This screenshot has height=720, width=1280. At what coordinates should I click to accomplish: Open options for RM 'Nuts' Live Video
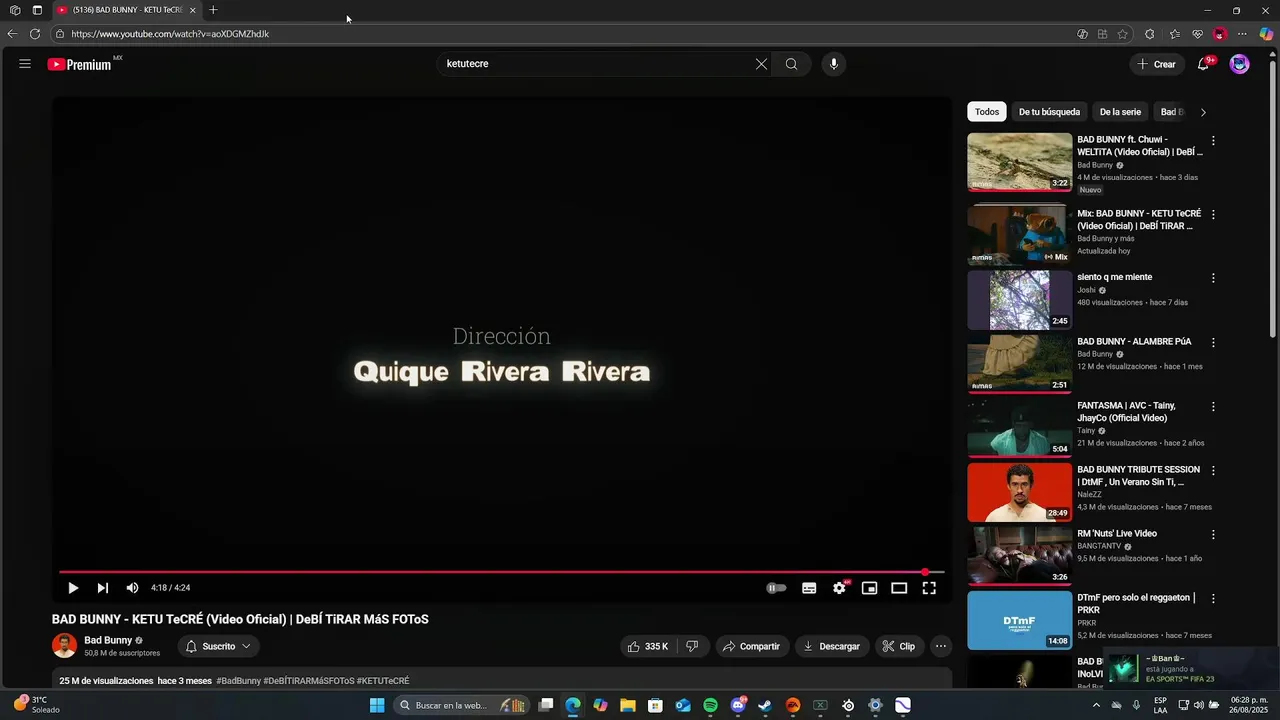click(1213, 535)
